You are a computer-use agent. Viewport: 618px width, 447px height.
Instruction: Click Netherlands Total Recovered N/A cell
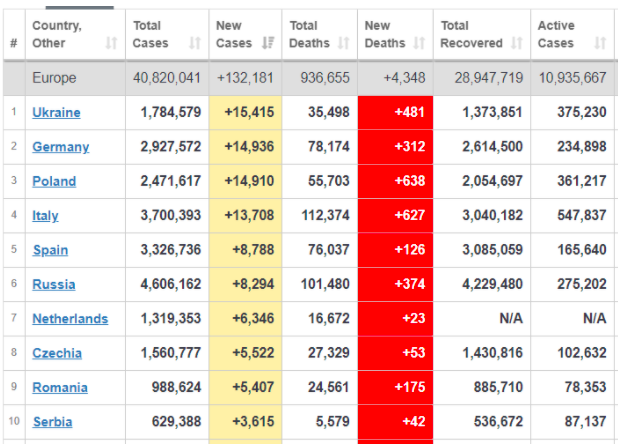[x=482, y=318]
